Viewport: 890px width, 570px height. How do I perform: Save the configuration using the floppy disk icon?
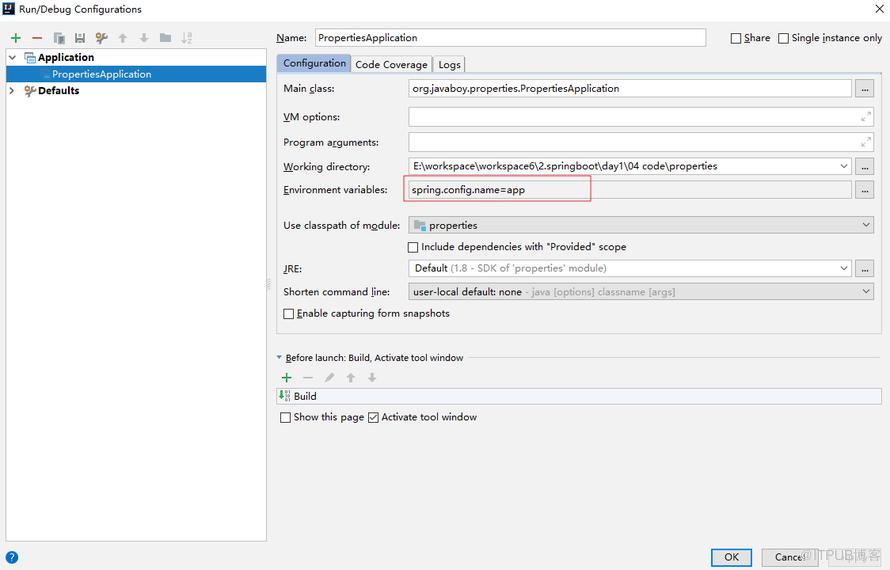(x=80, y=38)
